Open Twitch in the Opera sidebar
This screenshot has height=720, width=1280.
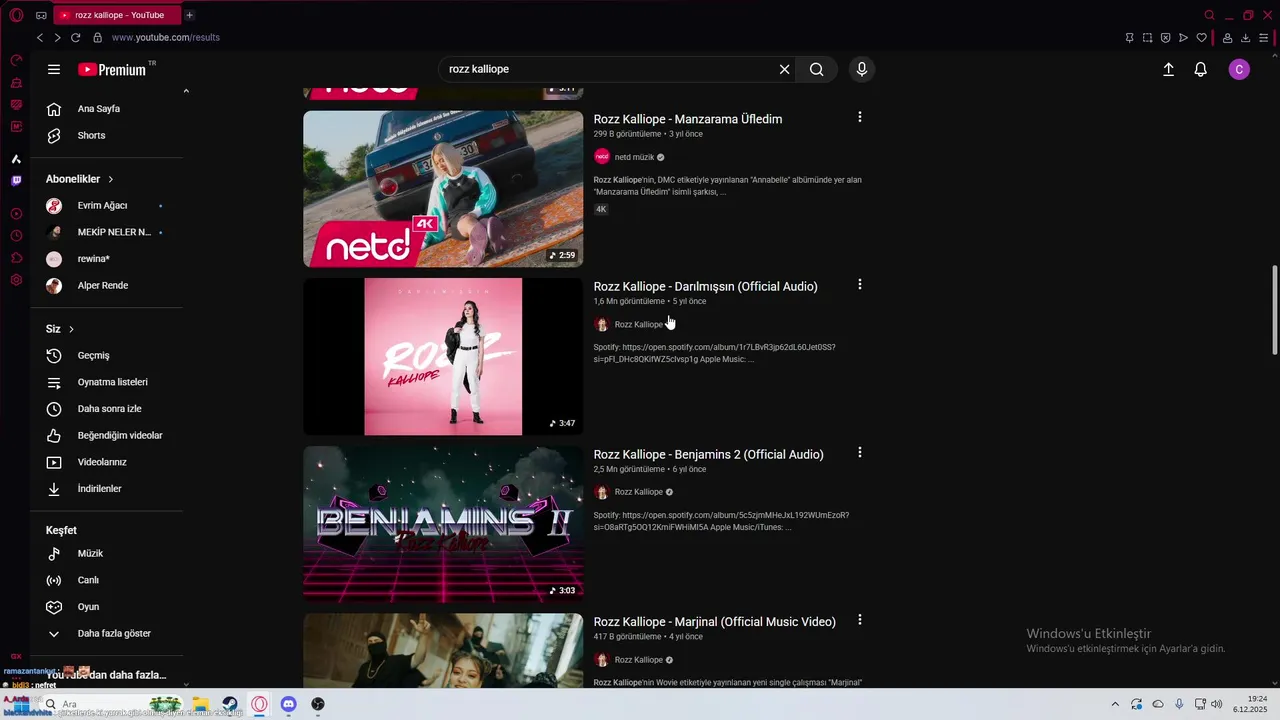(x=16, y=181)
